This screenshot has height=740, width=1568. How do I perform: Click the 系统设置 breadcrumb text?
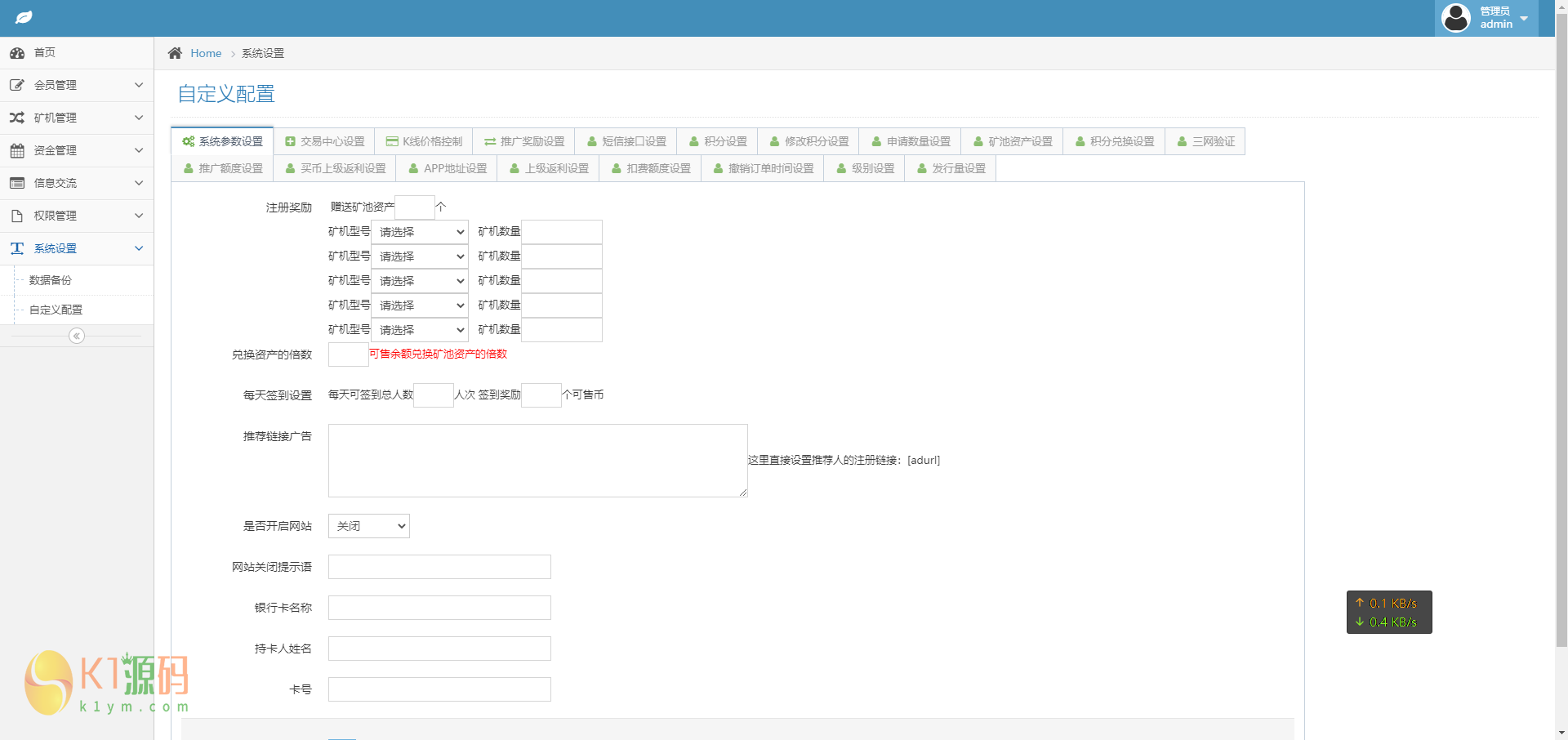(263, 53)
